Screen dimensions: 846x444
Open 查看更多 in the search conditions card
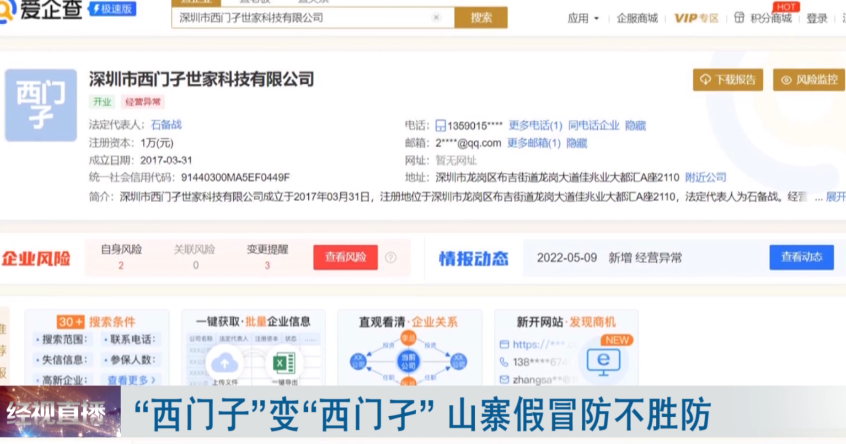[x=131, y=380]
